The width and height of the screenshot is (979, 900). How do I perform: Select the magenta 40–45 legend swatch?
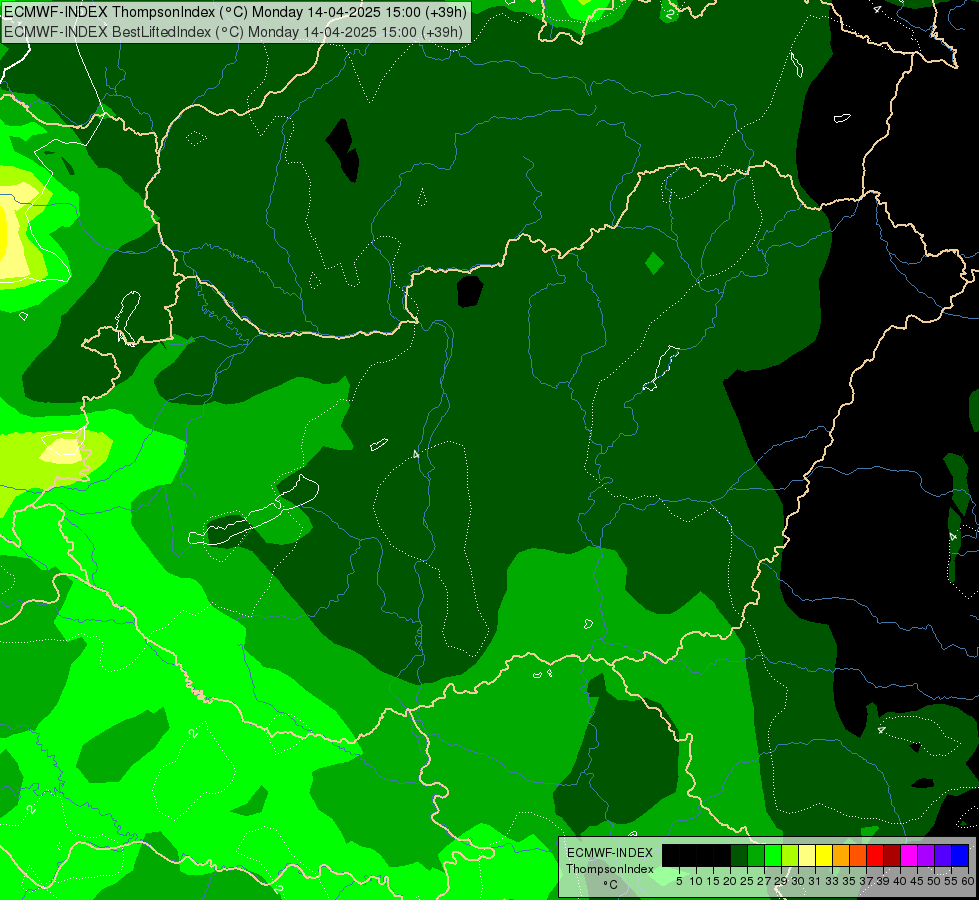point(909,855)
